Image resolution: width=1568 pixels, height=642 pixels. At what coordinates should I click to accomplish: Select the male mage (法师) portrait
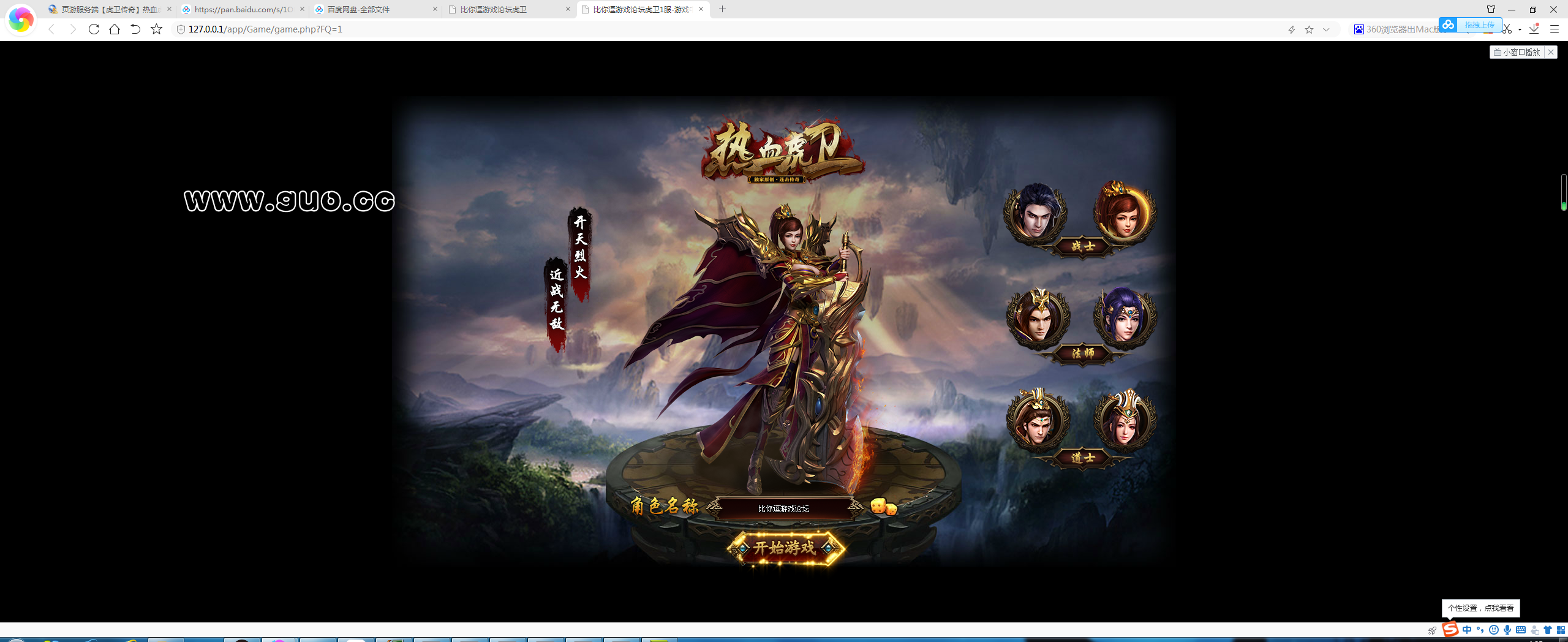click(1038, 318)
